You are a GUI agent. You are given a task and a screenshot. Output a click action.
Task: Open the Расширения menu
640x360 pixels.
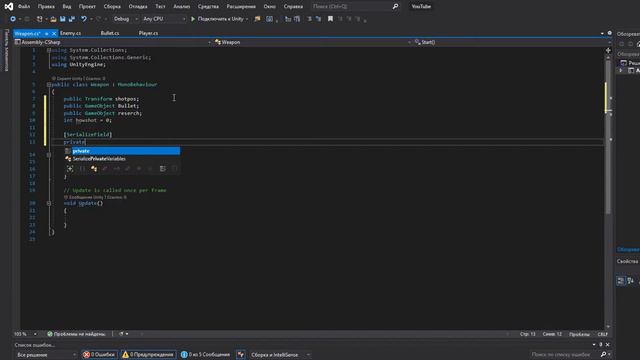point(241,7)
